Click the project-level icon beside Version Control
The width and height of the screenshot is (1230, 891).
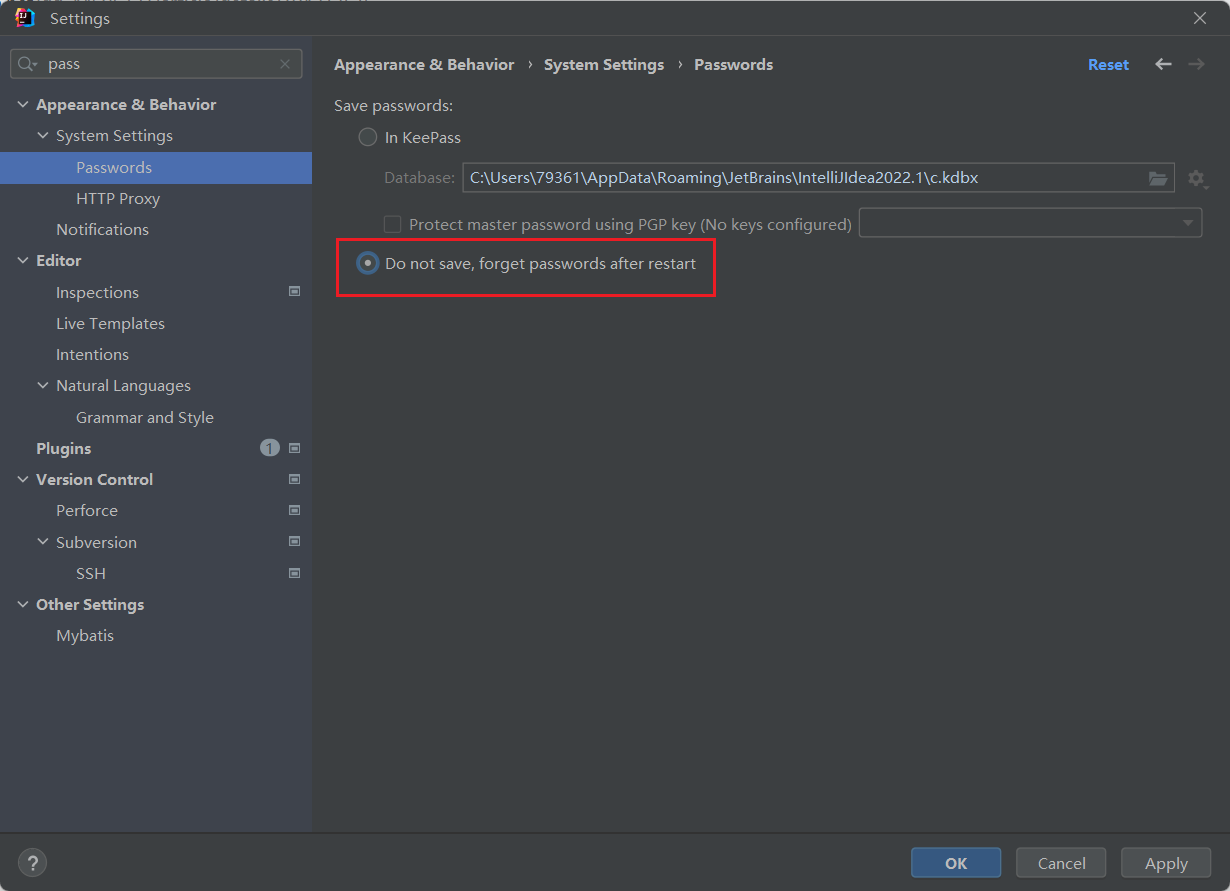[294, 479]
